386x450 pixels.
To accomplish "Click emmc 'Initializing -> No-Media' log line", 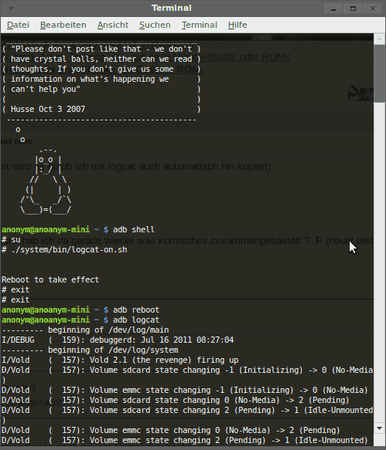I will (185, 390).
